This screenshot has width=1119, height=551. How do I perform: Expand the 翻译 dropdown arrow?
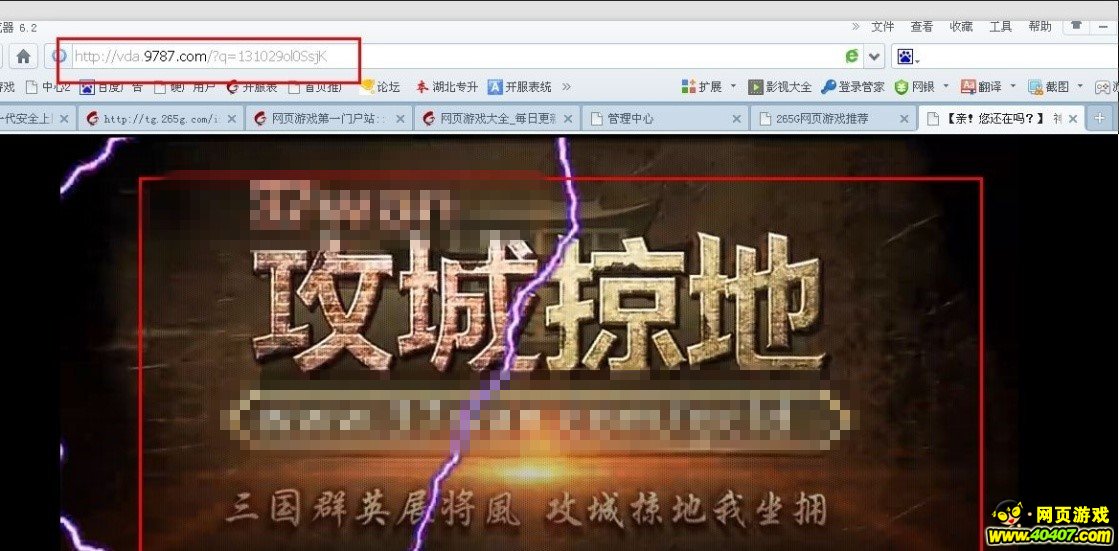(1013, 87)
